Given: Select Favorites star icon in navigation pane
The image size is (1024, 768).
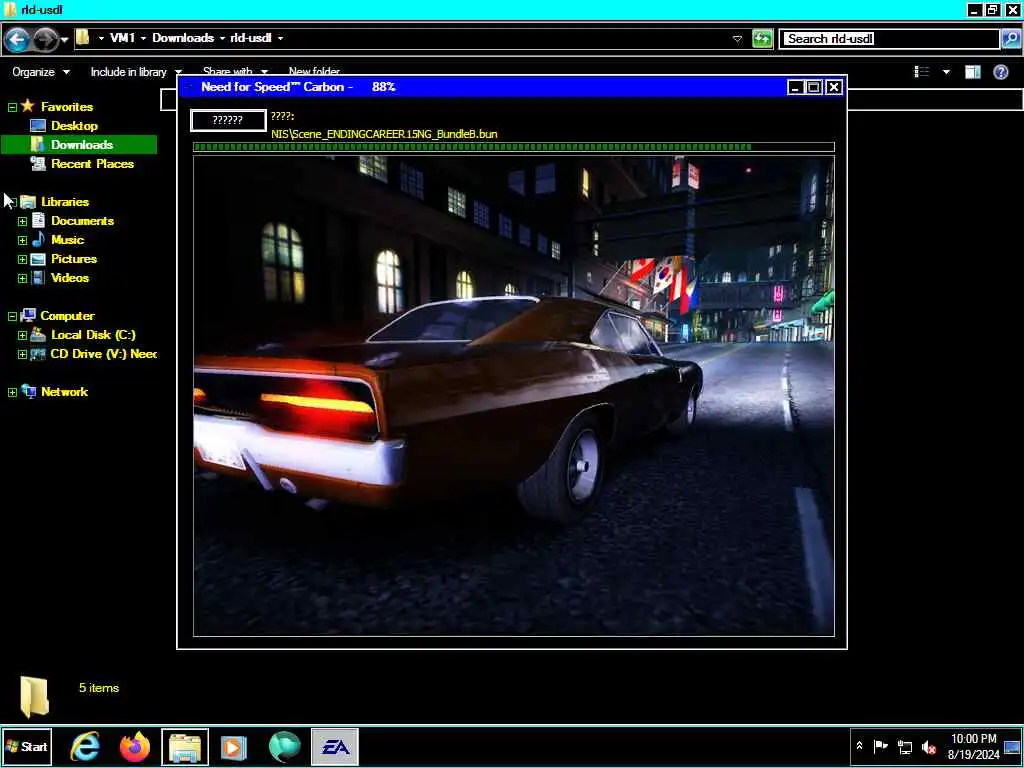Looking at the screenshot, I should point(27,106).
